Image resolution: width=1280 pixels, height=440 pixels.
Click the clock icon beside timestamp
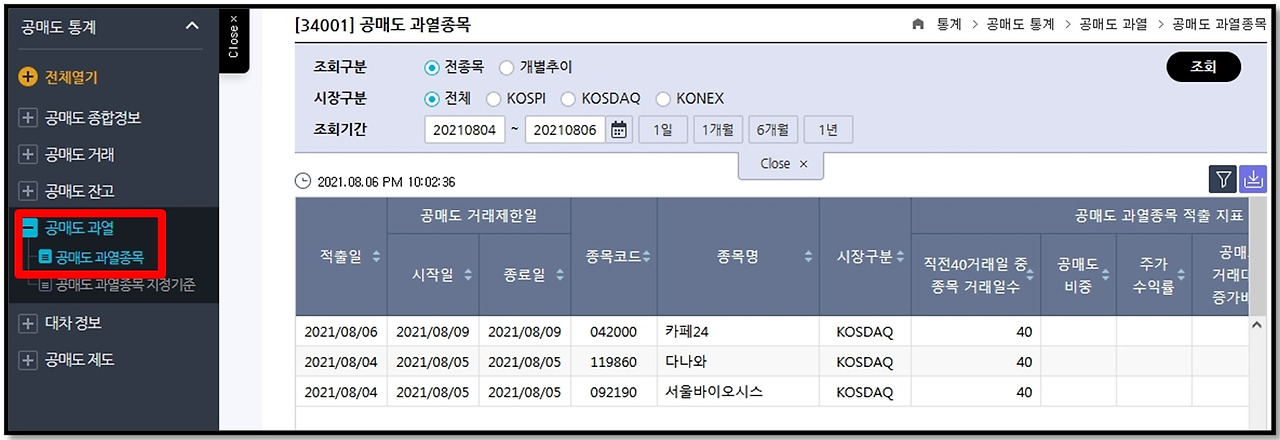[303, 182]
